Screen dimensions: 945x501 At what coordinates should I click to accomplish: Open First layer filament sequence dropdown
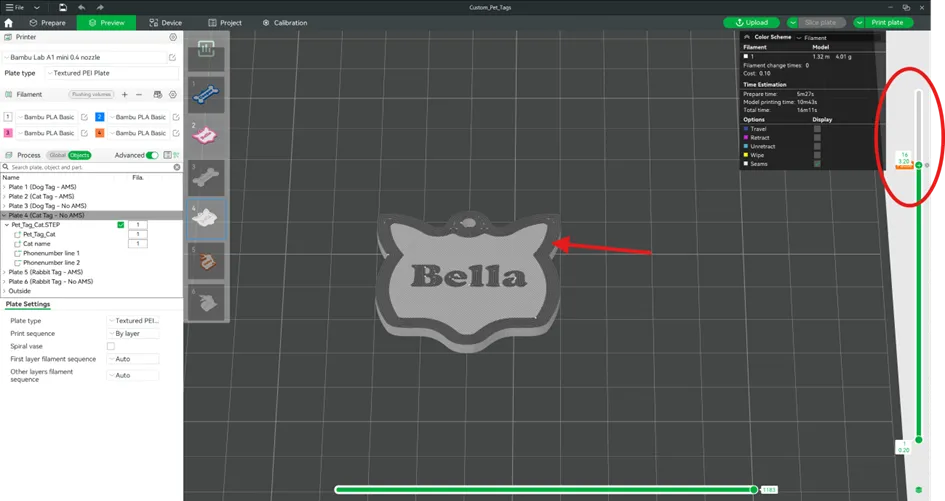tap(133, 359)
